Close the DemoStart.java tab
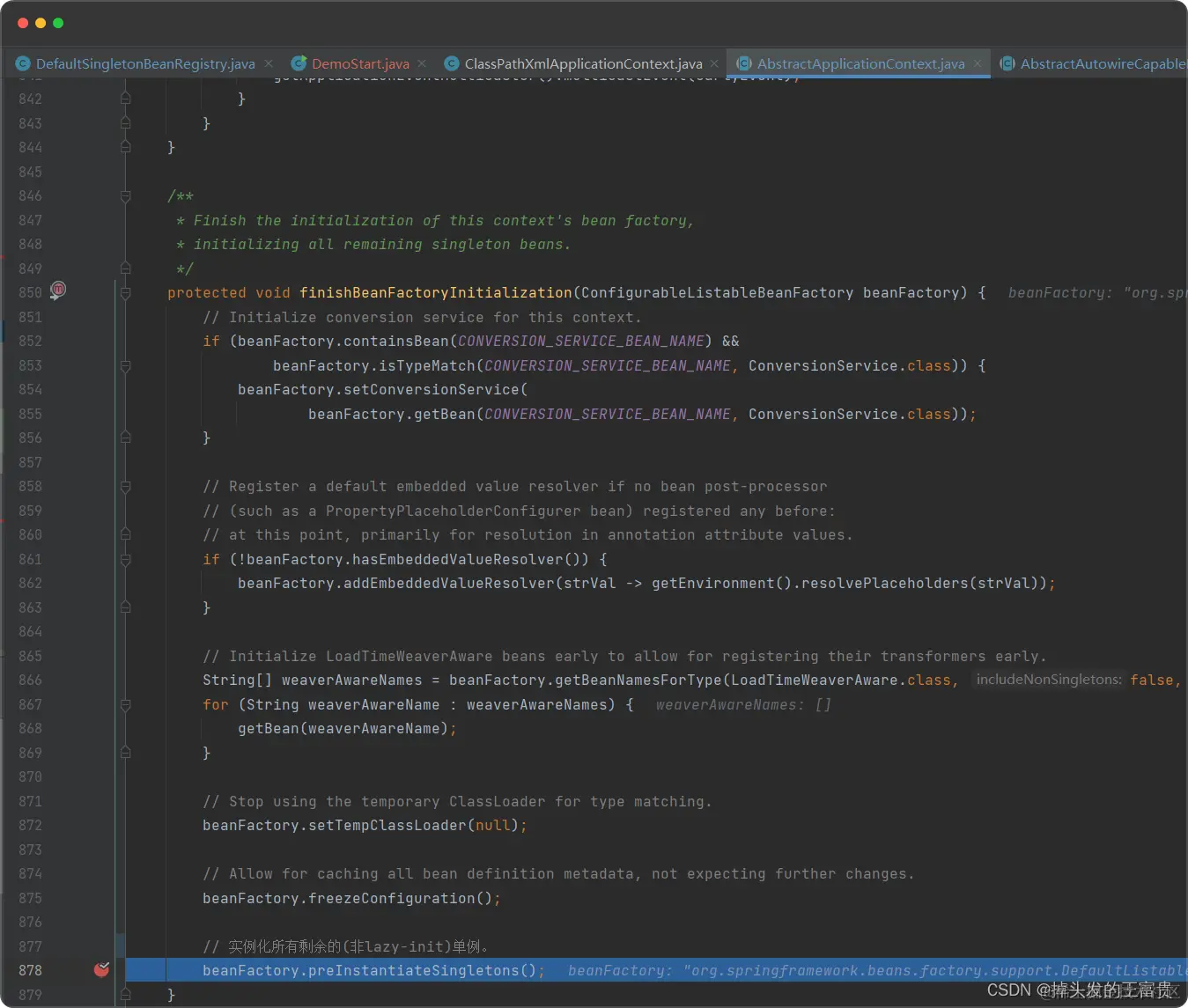Viewport: 1188px width, 1008px height. click(x=422, y=63)
